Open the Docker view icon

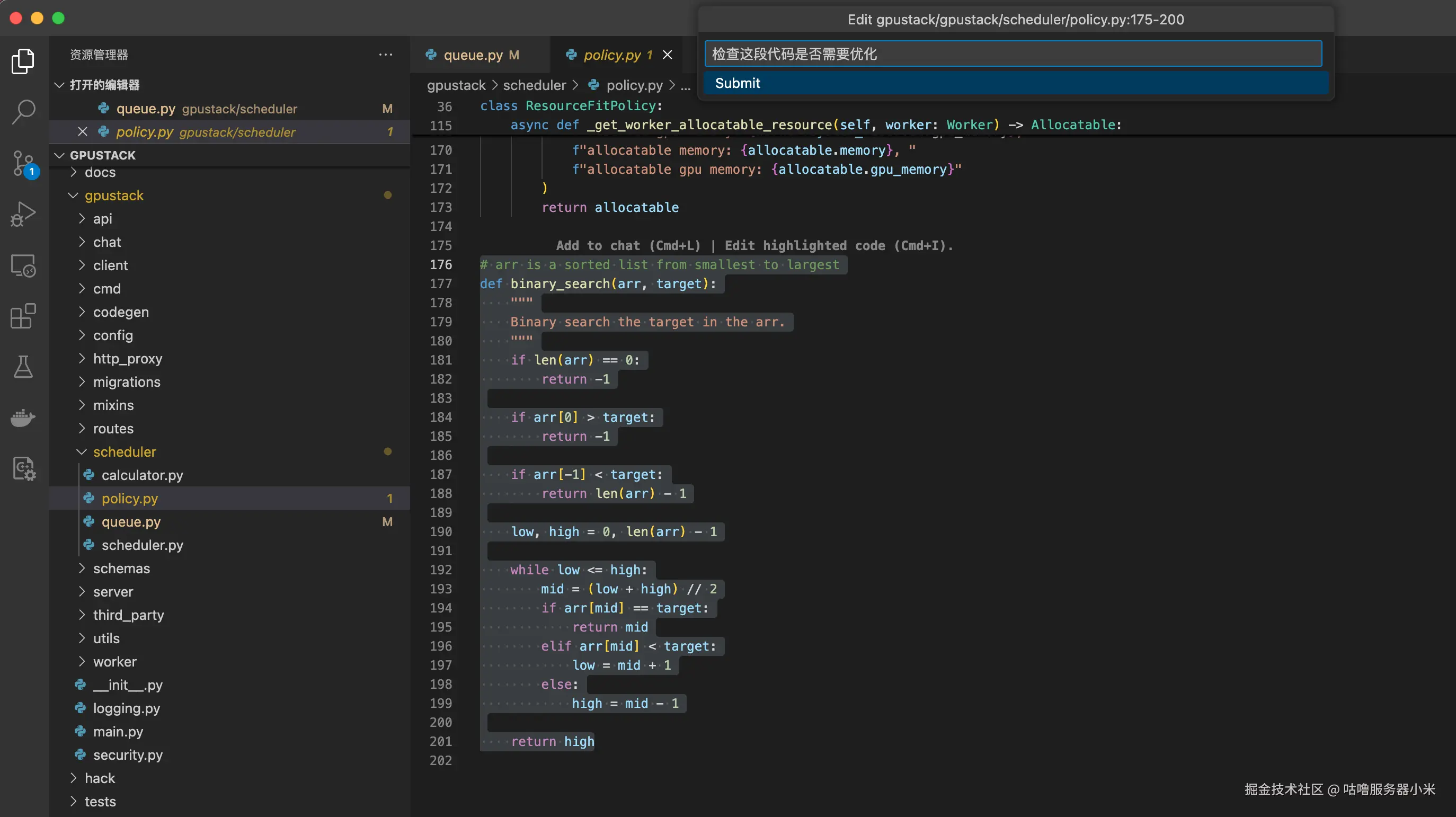(x=23, y=418)
